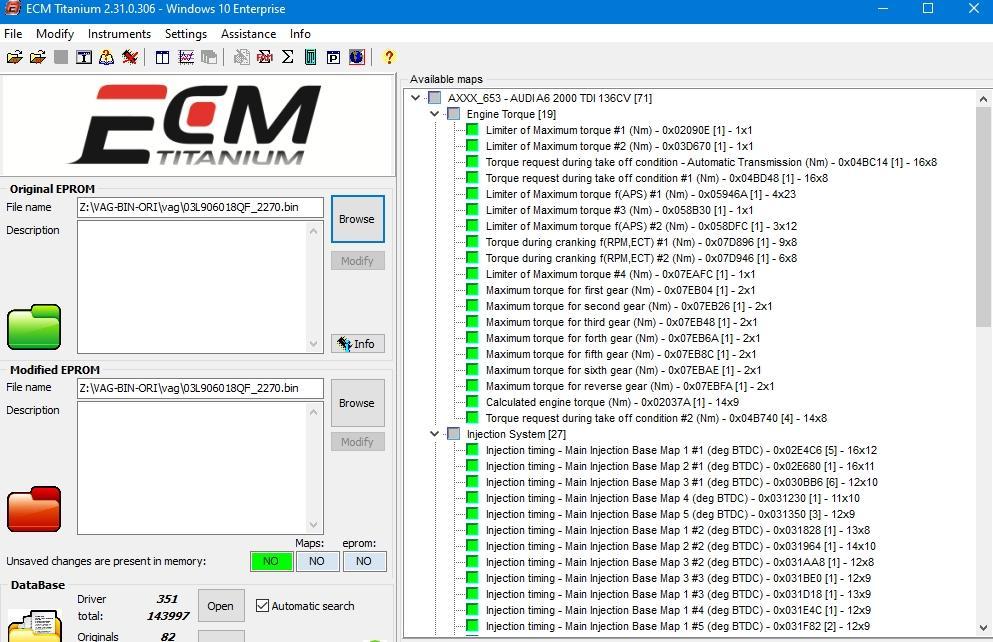
Task: Click the second open-folder toolbar icon
Action: click(x=38, y=58)
